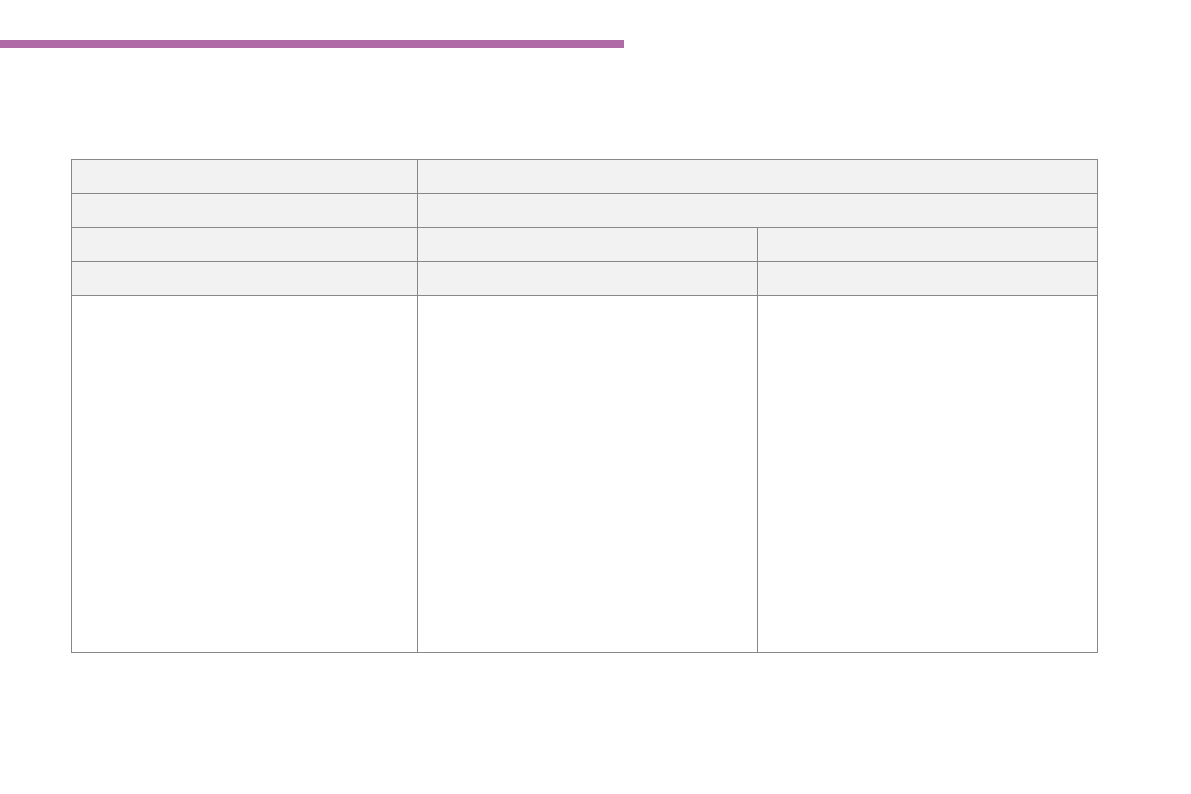Click the third row's middle gray cell
The width and height of the screenshot is (1191, 794).
[x=587, y=244]
